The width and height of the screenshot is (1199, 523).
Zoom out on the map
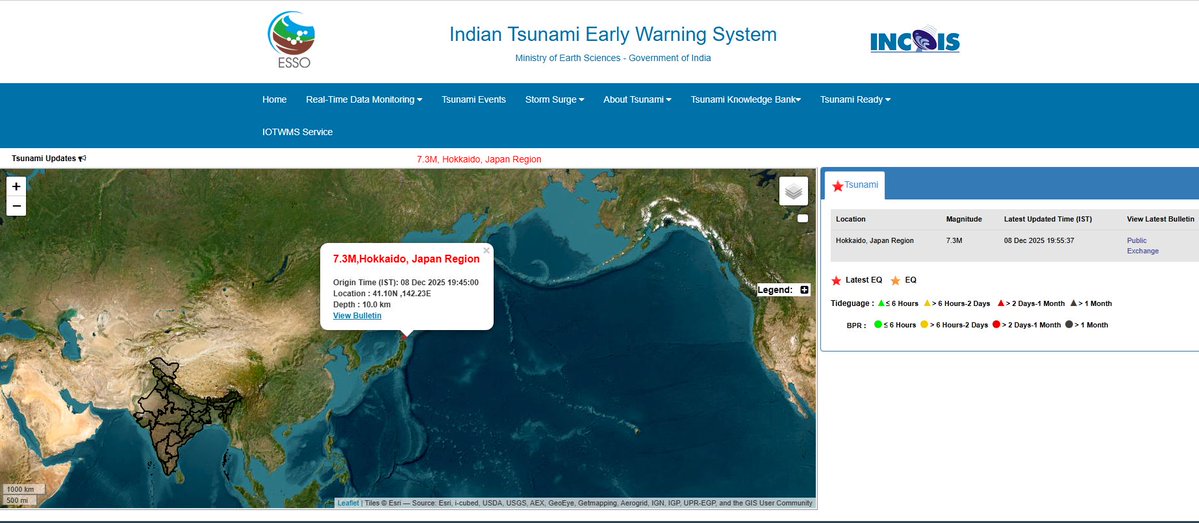pos(16,206)
